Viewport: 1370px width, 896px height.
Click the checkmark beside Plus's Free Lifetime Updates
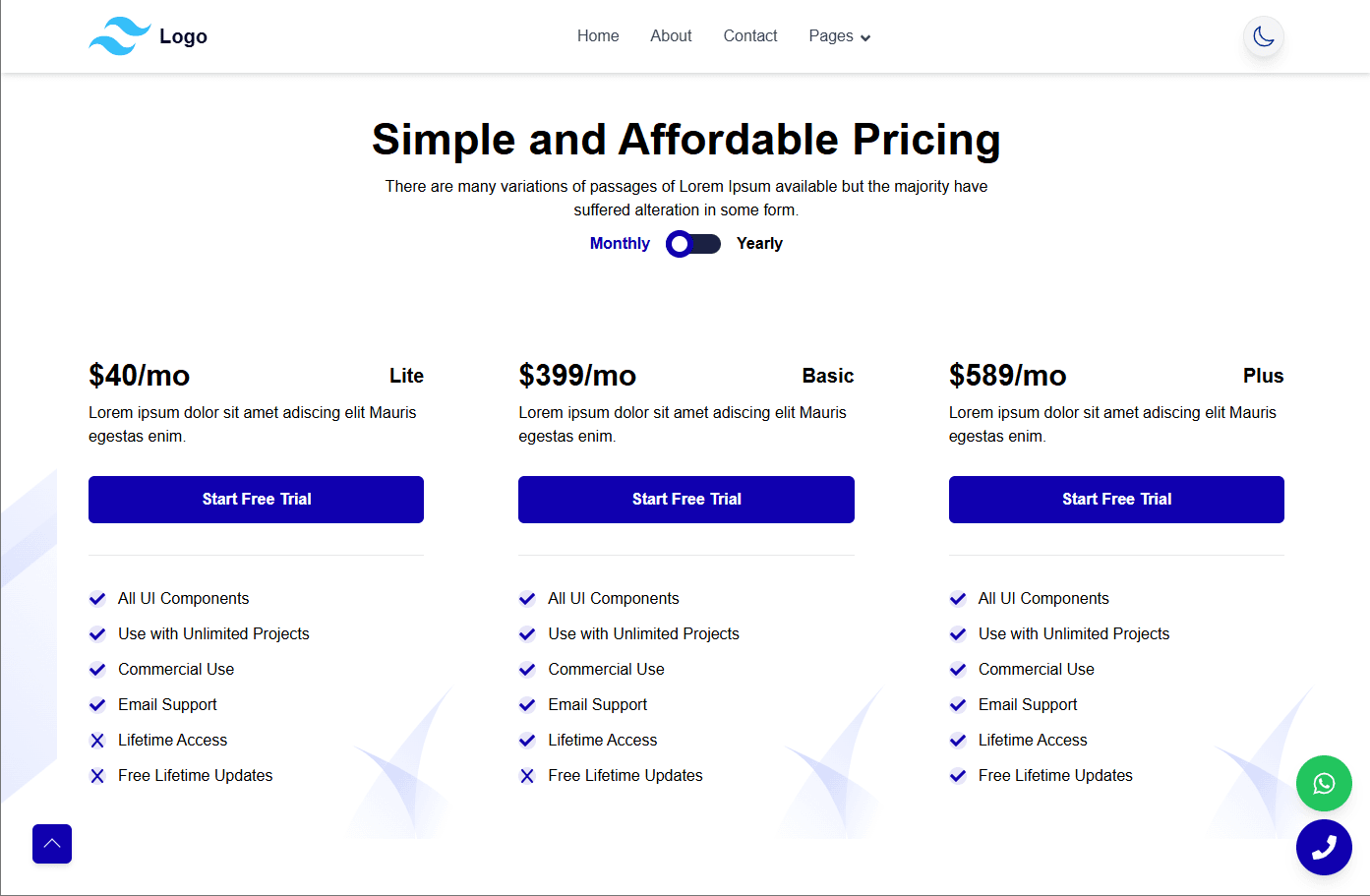958,775
